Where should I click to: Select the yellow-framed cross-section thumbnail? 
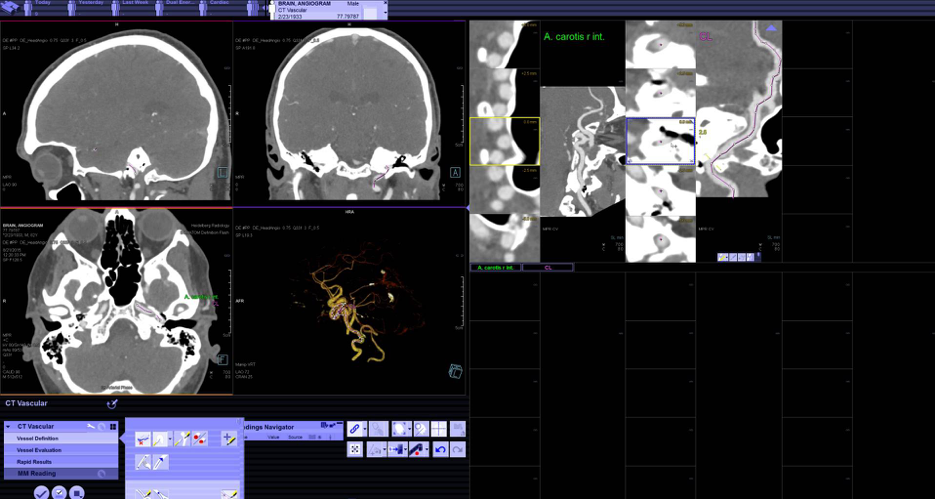tap(504, 141)
